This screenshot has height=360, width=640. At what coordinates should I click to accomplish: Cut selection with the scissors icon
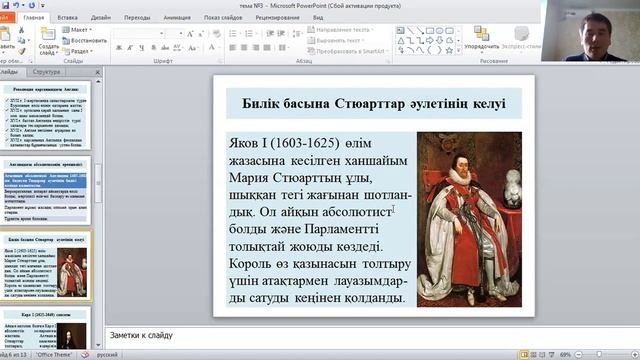point(21,30)
